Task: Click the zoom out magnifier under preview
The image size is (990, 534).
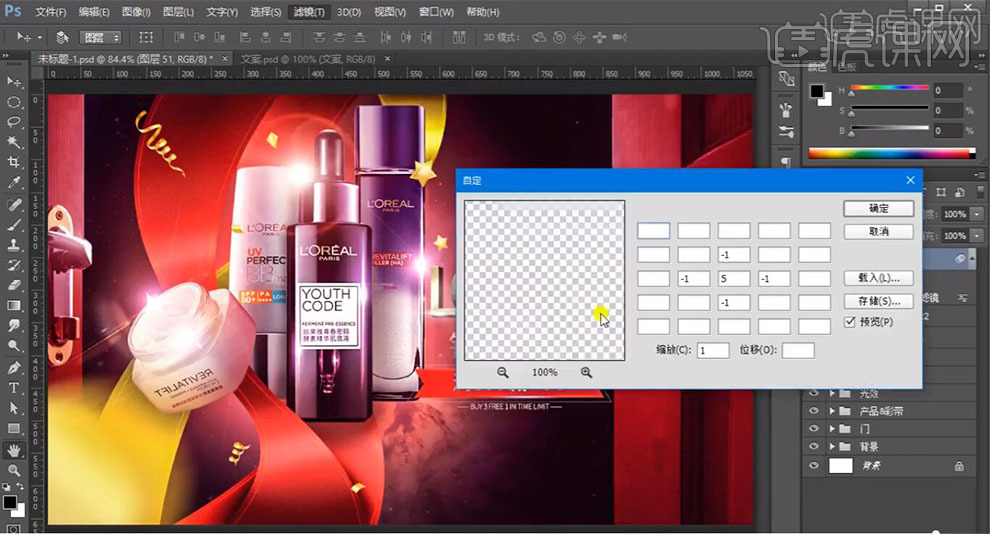Action: [x=502, y=372]
